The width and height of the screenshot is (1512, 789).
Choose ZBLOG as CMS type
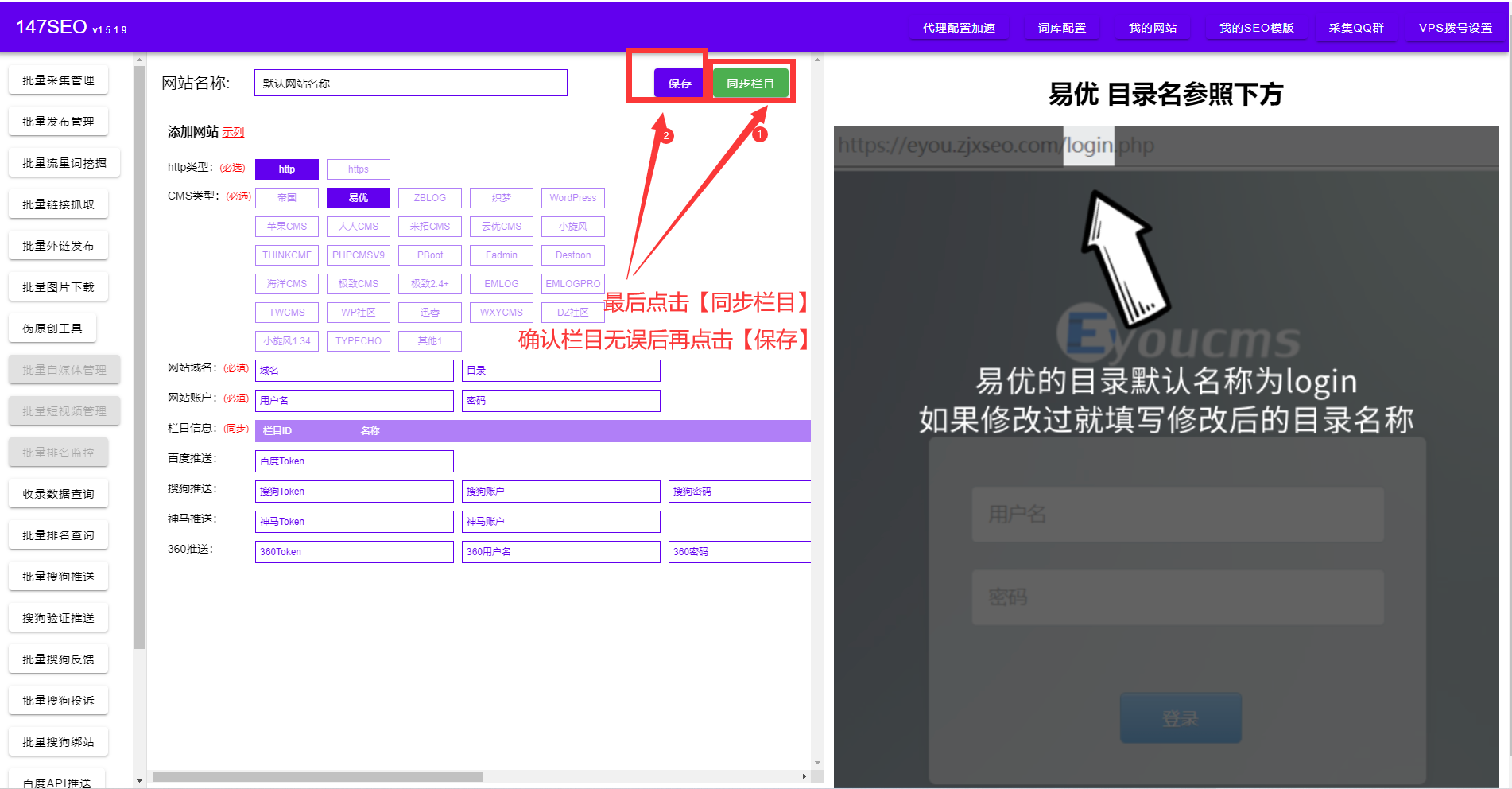(430, 198)
